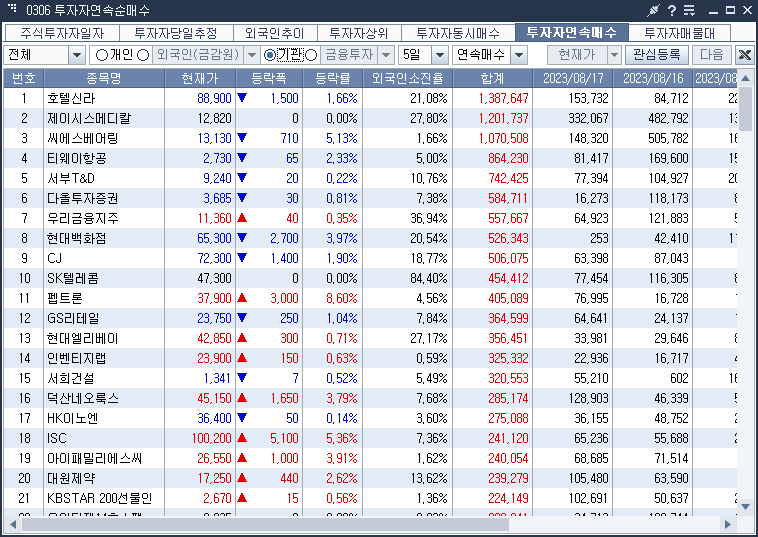This screenshot has height=537, width=758.
Task: Click the horizontal scrollbar right arrow
Action: pos(728,524)
